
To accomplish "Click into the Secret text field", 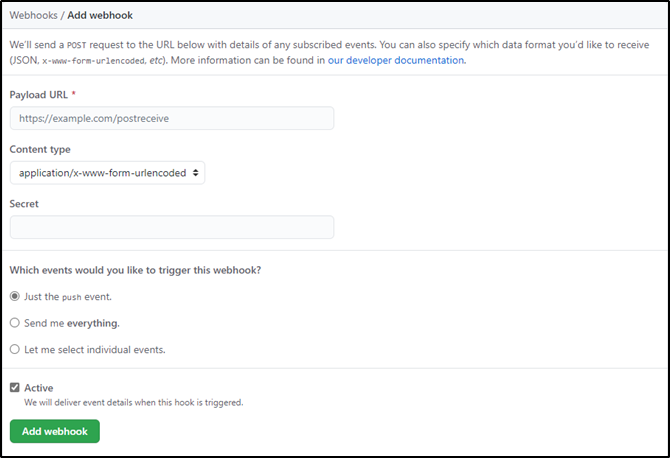I will pyautogui.click(x=172, y=227).
